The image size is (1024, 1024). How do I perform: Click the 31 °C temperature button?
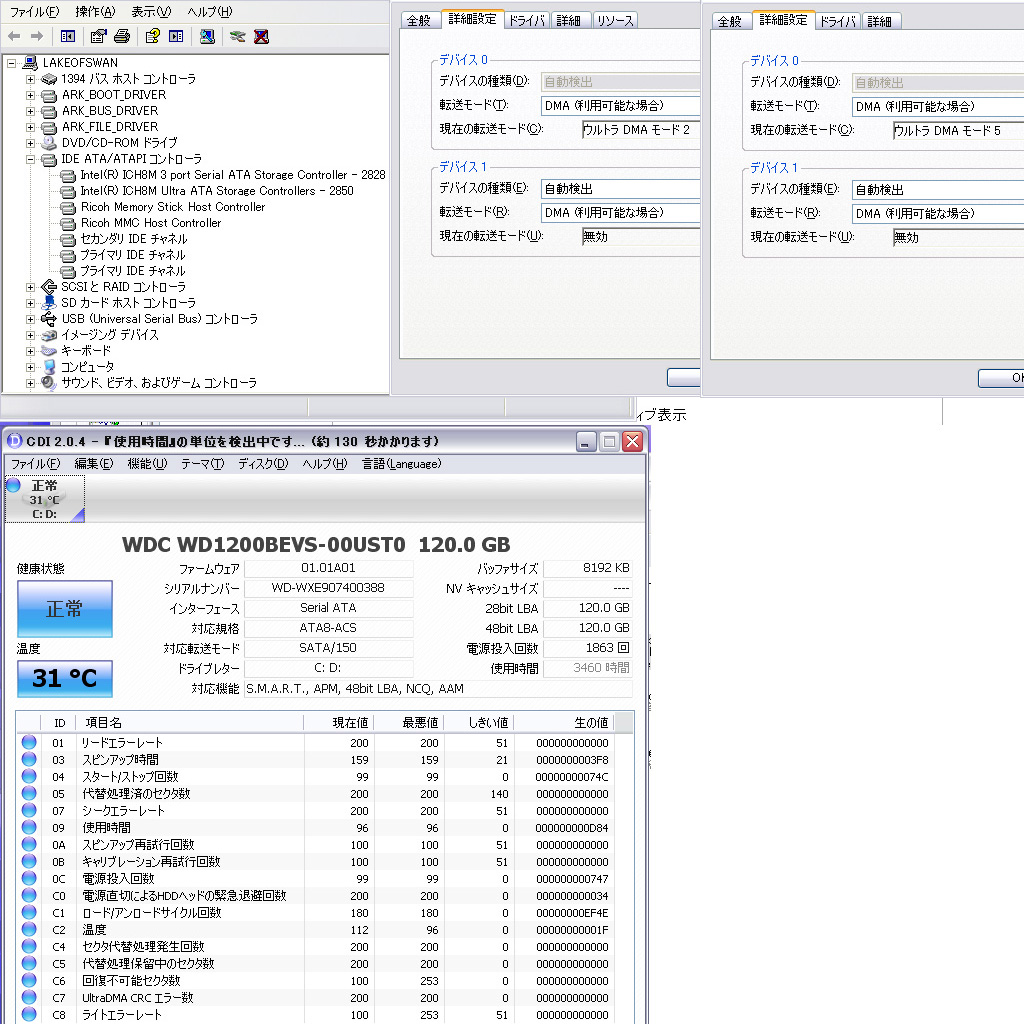pos(65,679)
